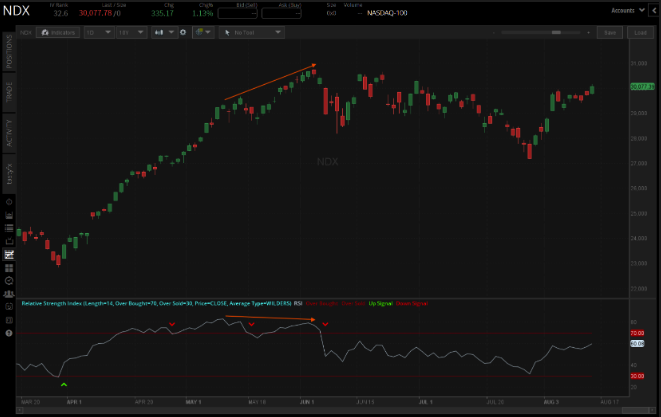Click the Bid (Sell) price field
The image size is (661, 417).
click(x=238, y=13)
